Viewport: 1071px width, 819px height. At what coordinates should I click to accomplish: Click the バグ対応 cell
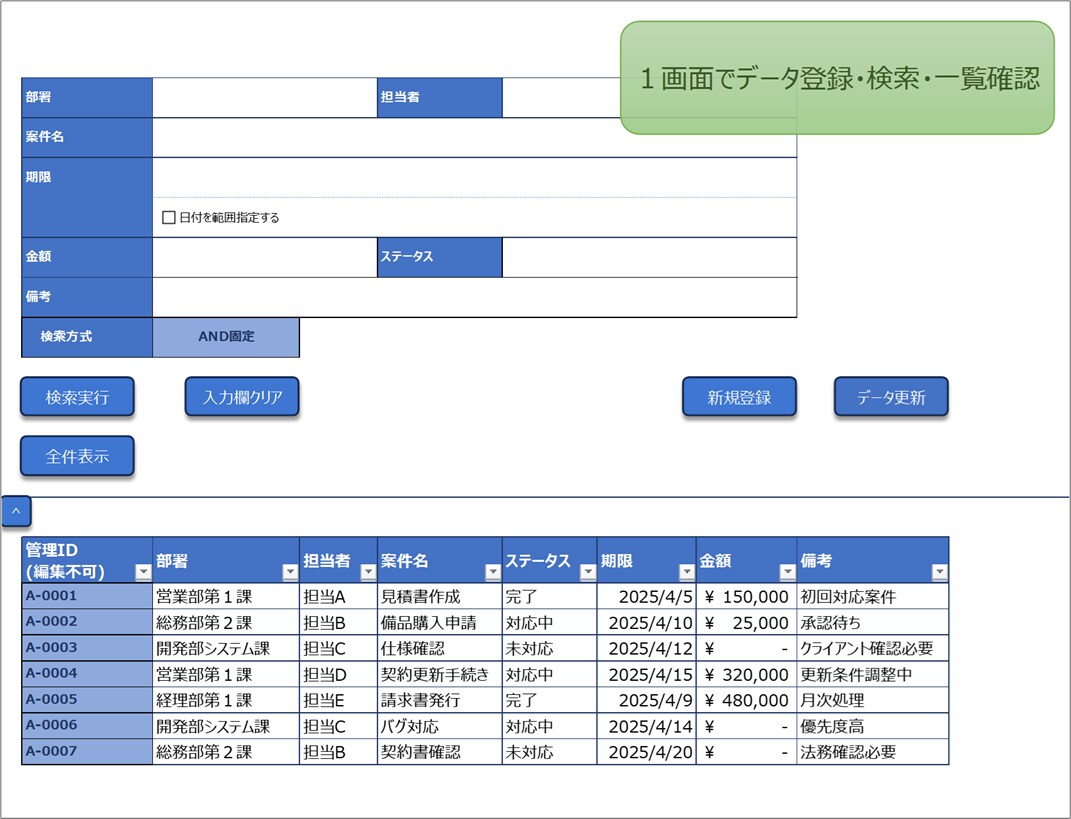(x=440, y=726)
